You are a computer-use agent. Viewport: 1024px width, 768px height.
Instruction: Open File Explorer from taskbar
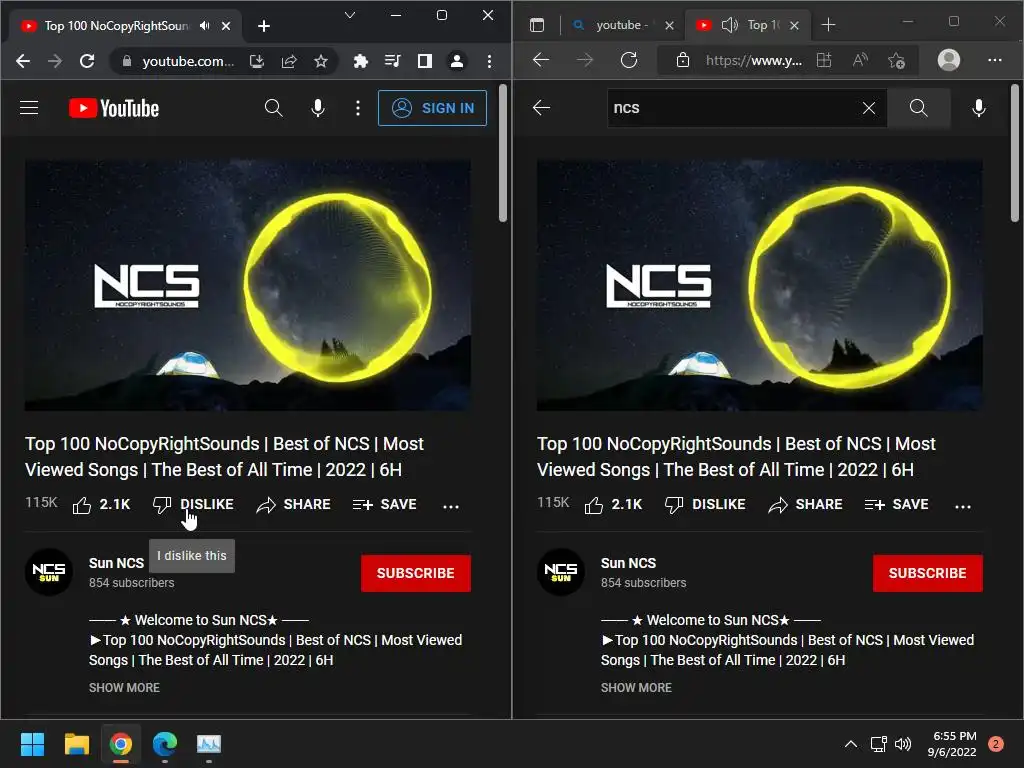click(76, 743)
